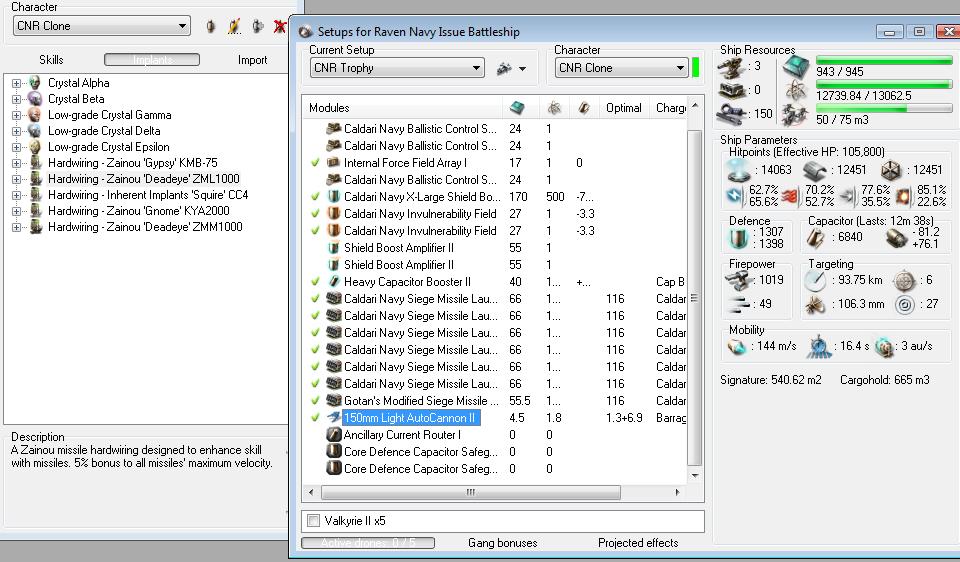
Task: Open the Character dropdown in the Setups window
Action: click(x=621, y=68)
